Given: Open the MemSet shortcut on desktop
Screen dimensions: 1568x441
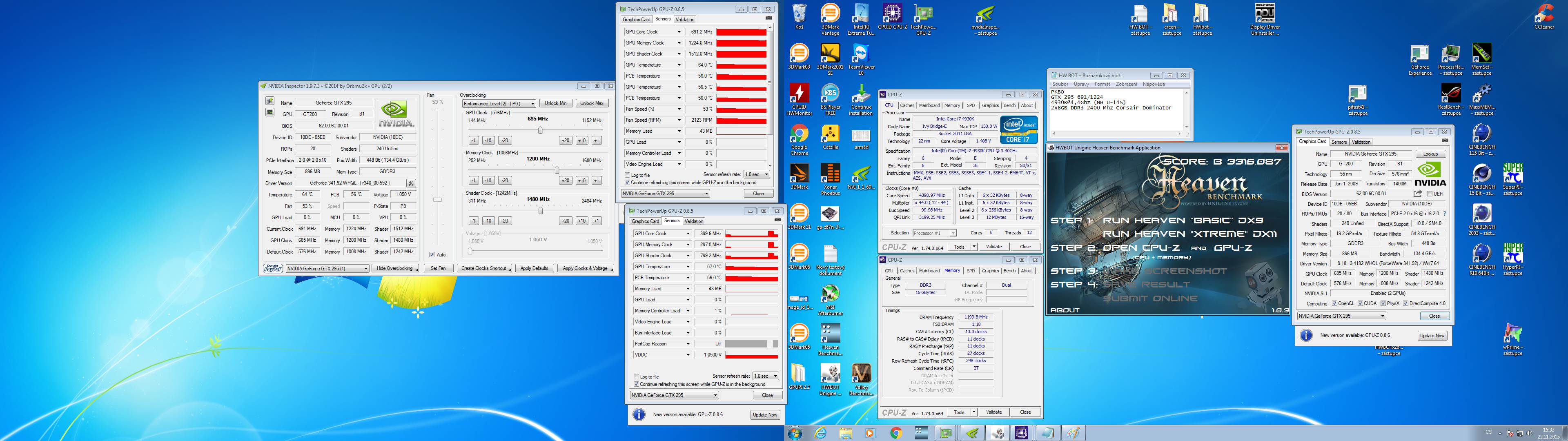Looking at the screenshot, I should (1481, 60).
